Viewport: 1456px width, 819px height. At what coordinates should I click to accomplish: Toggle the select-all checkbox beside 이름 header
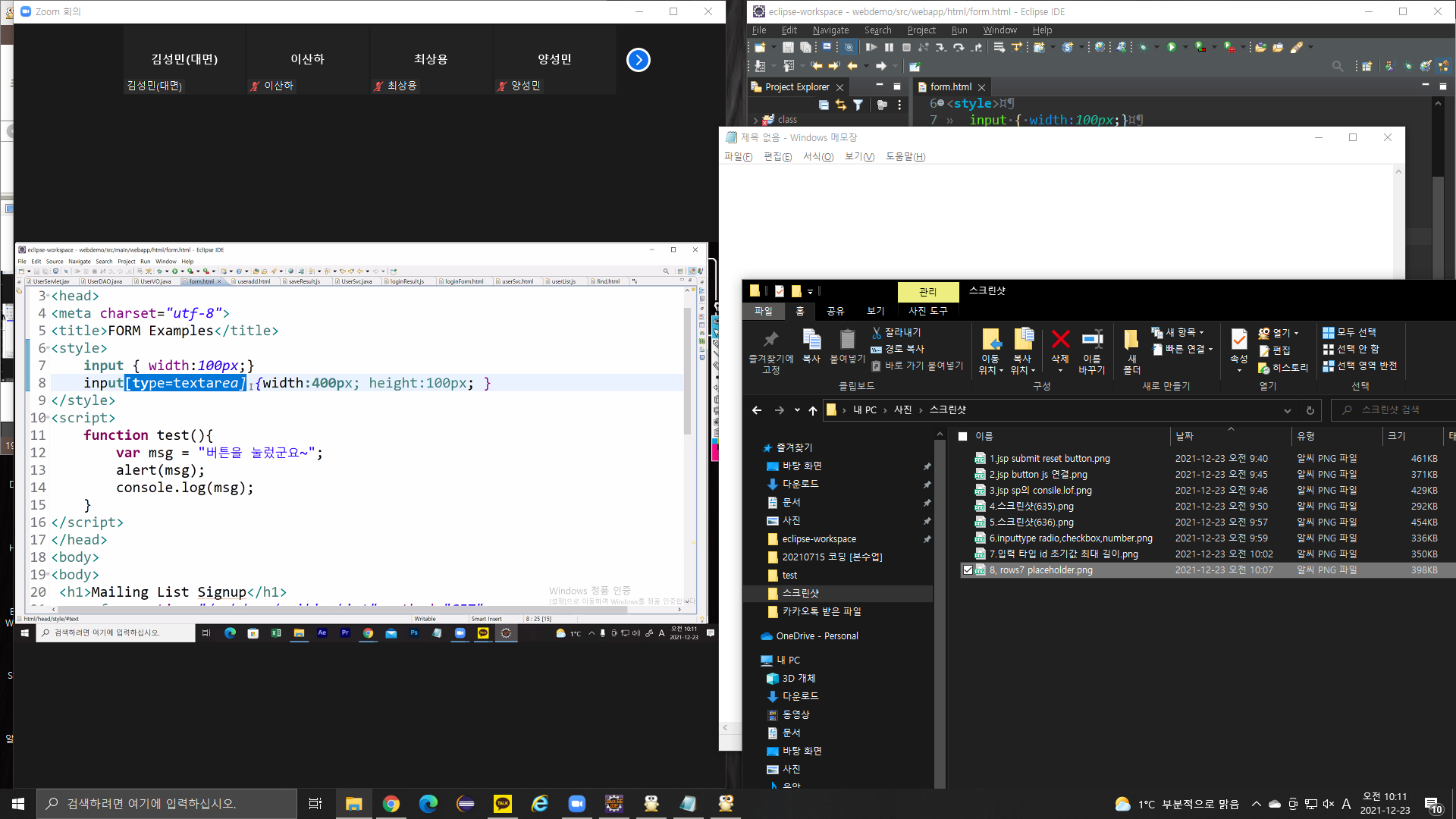click(x=962, y=437)
